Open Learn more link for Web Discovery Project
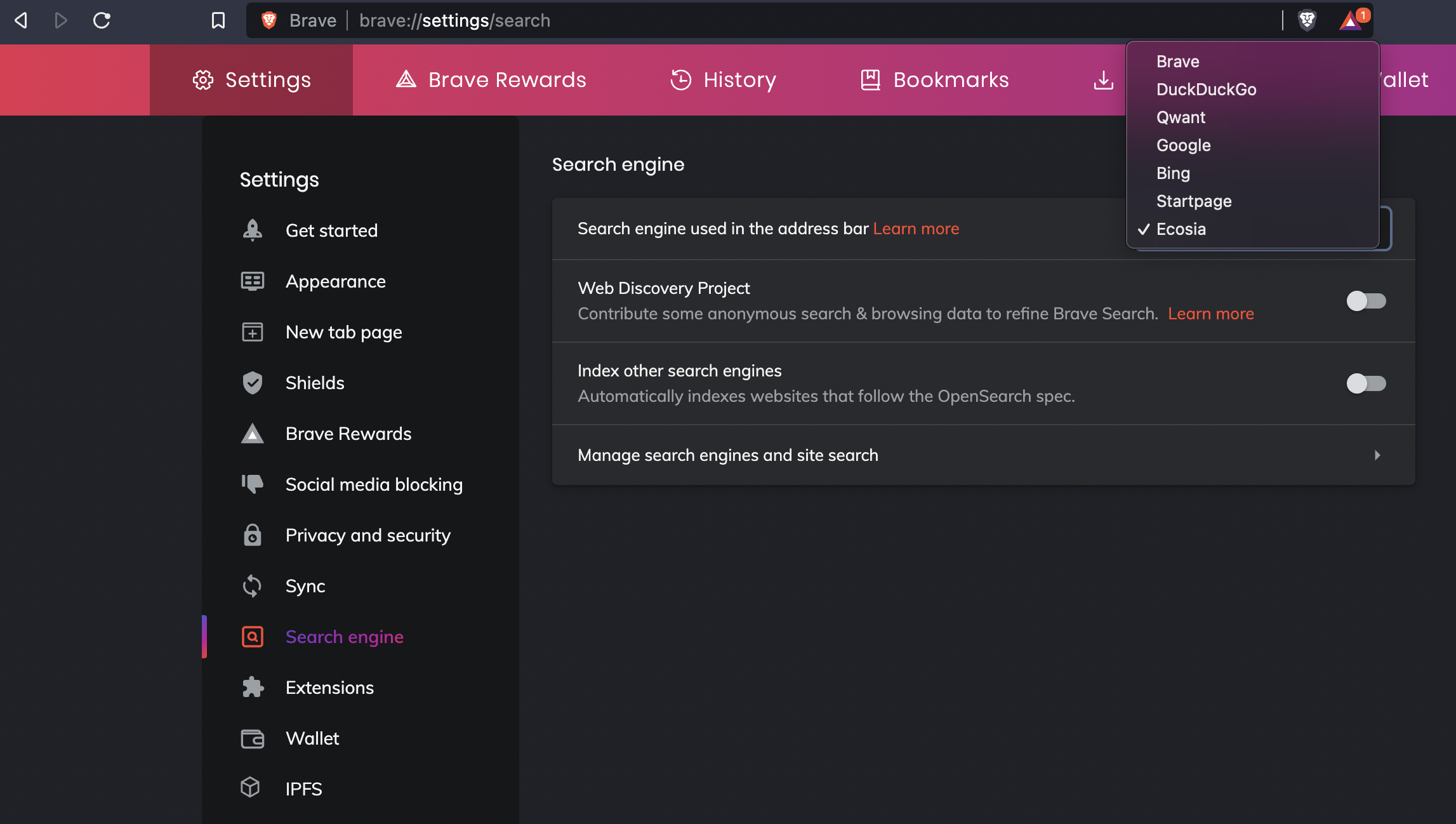 tap(1210, 314)
